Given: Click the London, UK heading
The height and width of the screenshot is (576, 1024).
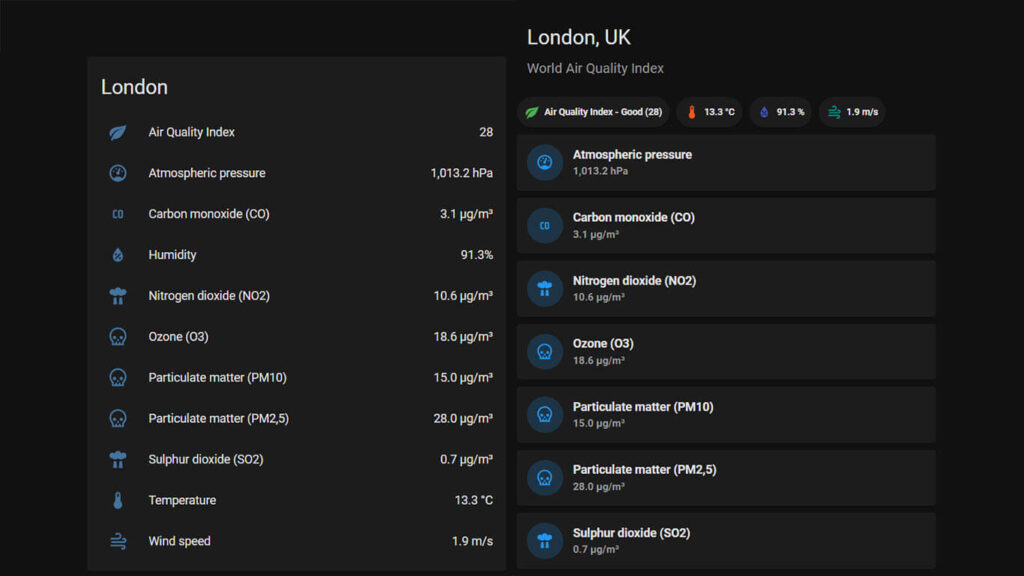Looking at the screenshot, I should pyautogui.click(x=579, y=37).
